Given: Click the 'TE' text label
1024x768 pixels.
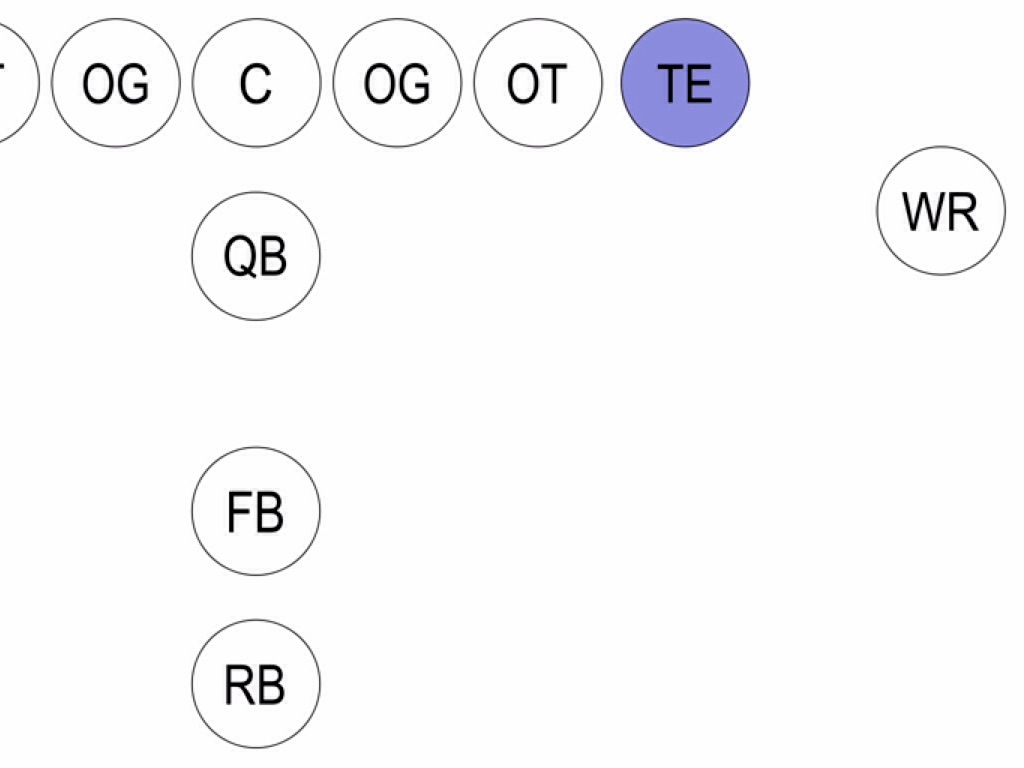Looking at the screenshot, I should tap(685, 84).
